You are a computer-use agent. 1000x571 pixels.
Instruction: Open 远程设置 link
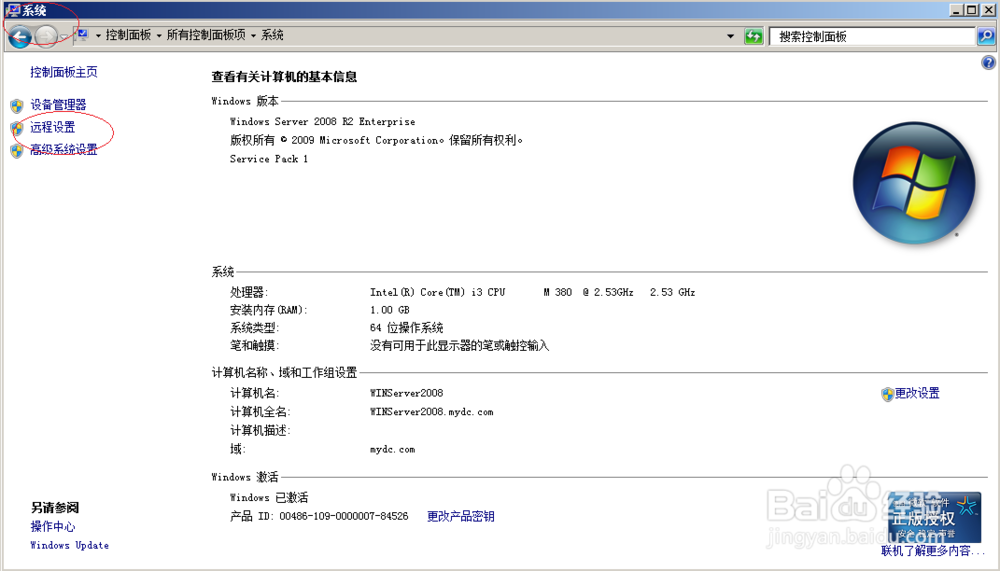52,127
